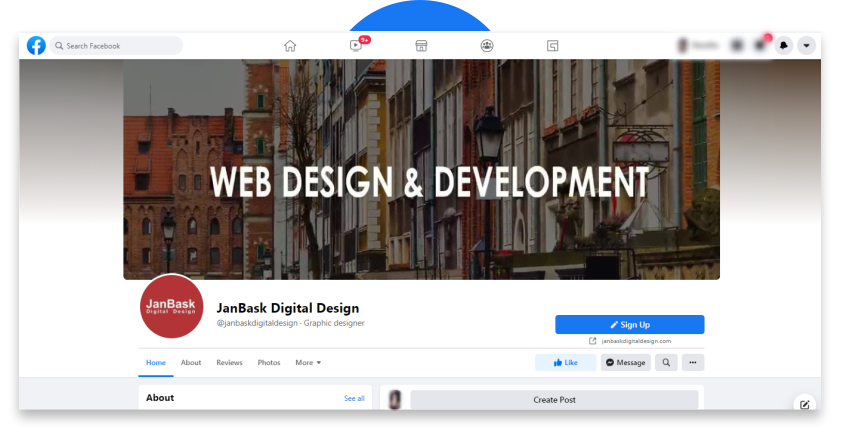Click the Sign Up button
Image resolution: width=841 pixels, height=437 pixels.
tap(630, 324)
